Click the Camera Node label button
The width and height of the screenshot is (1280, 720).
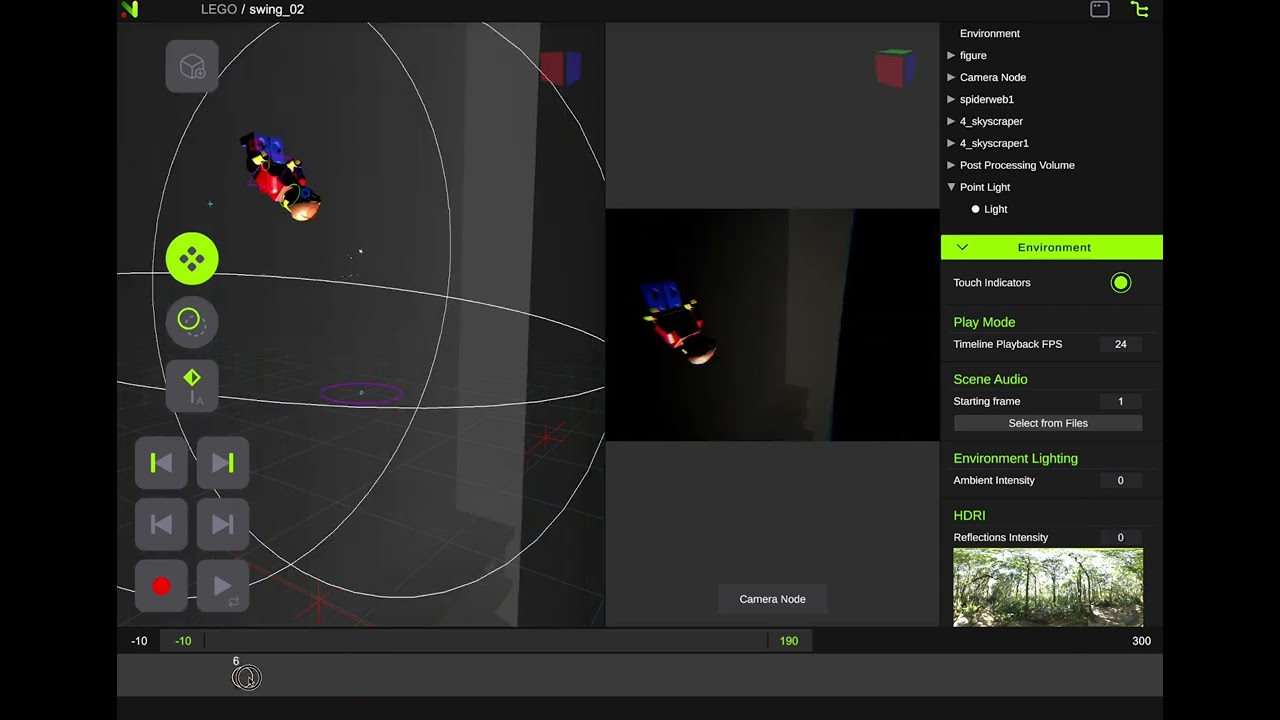772,599
